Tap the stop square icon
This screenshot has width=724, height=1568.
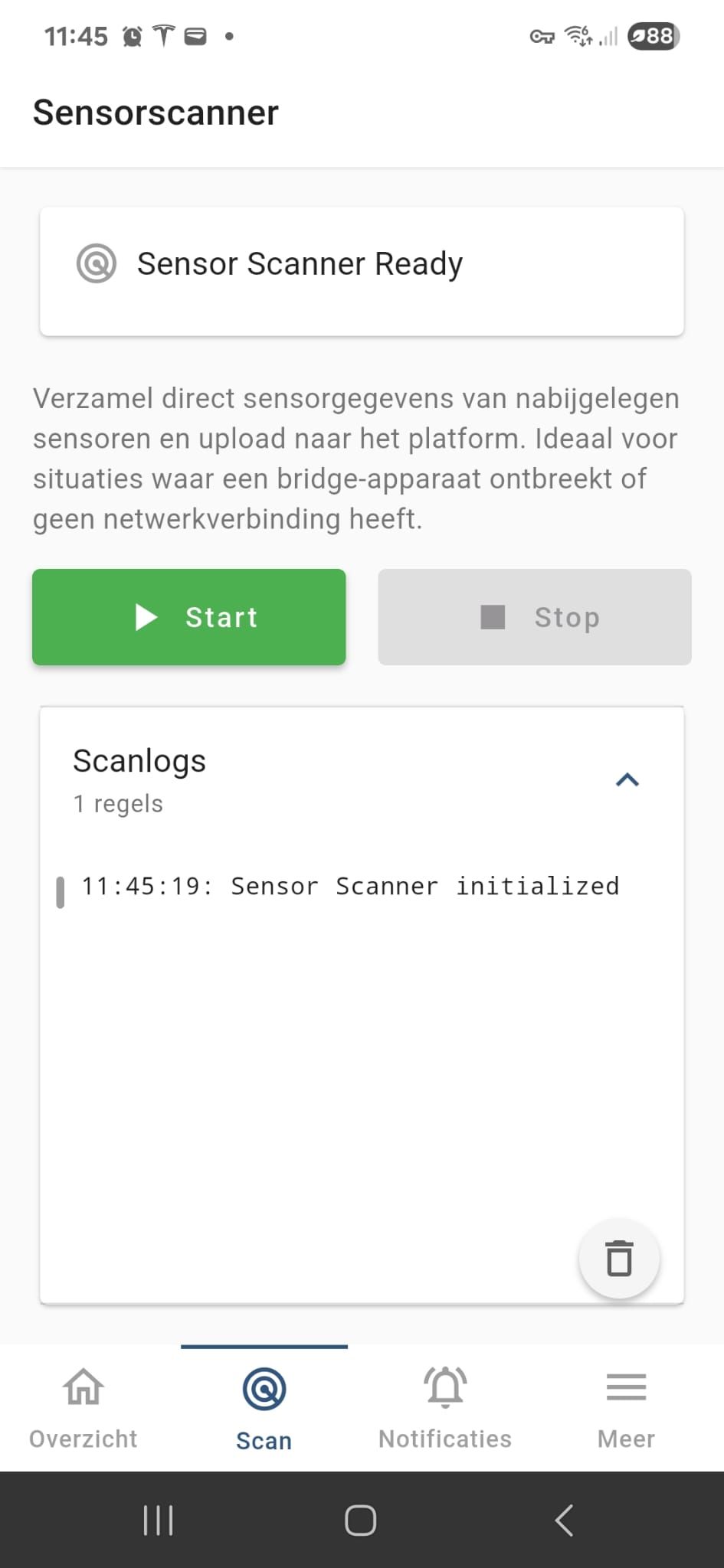[x=493, y=617]
